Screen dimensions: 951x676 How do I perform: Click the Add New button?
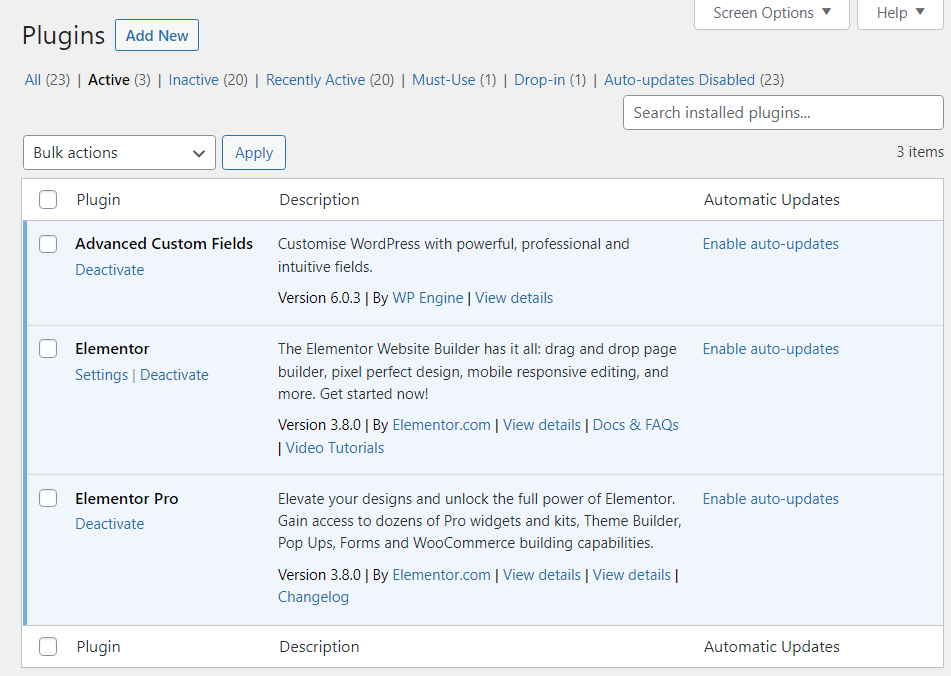tap(157, 36)
